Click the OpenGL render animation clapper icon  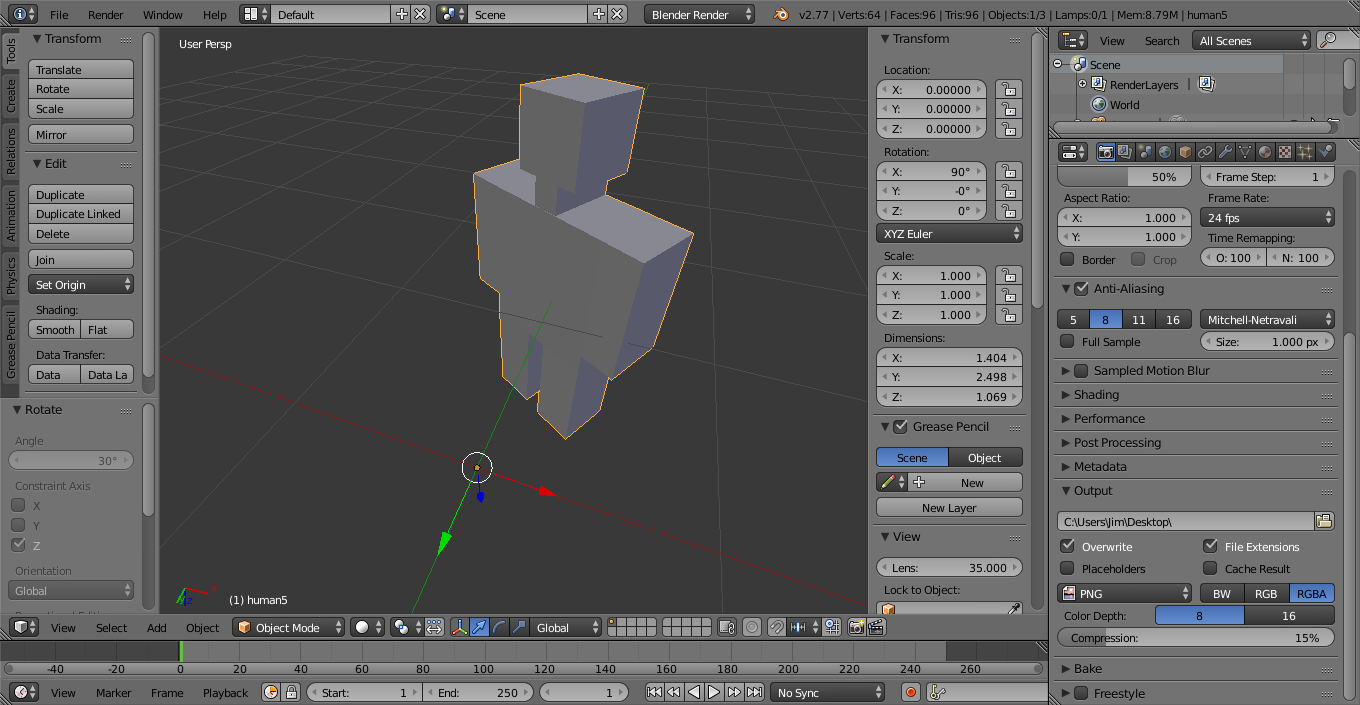pos(876,627)
